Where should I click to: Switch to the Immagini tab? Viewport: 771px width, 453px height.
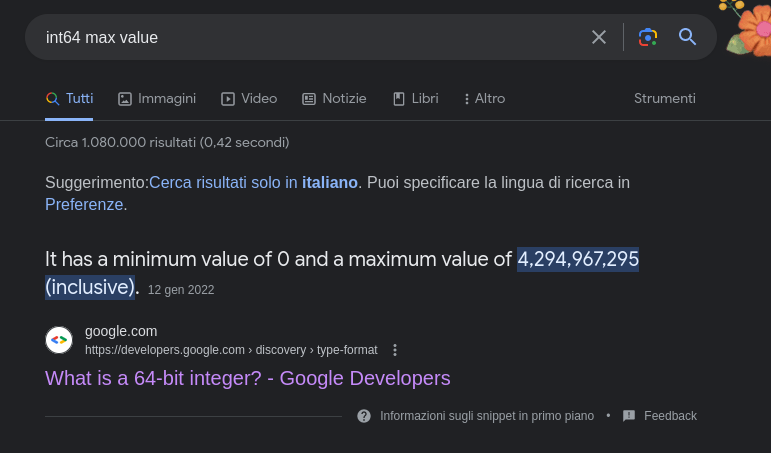pos(157,98)
